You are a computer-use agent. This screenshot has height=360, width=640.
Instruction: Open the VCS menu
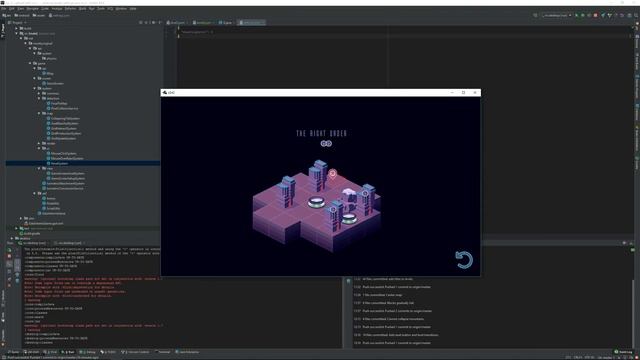click(x=111, y=9)
